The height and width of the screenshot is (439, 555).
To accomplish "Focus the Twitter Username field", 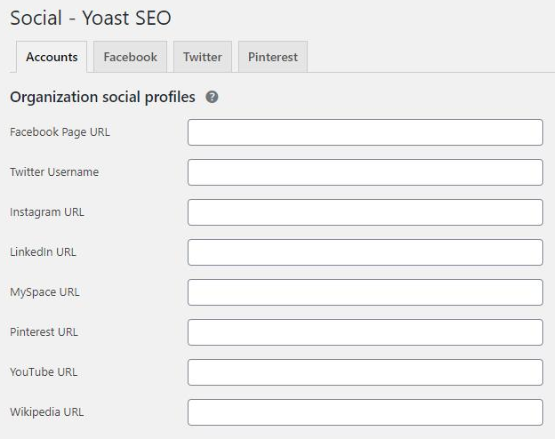I will coord(365,172).
